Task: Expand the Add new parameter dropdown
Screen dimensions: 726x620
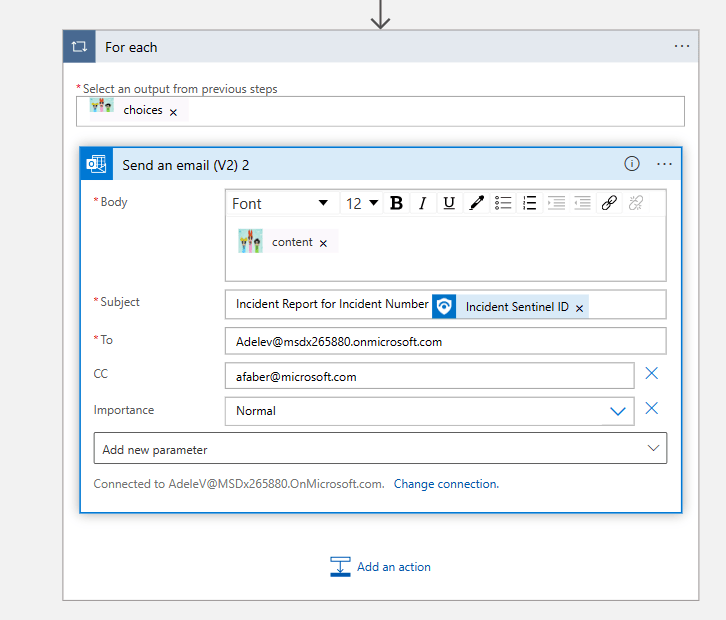Action: point(654,449)
